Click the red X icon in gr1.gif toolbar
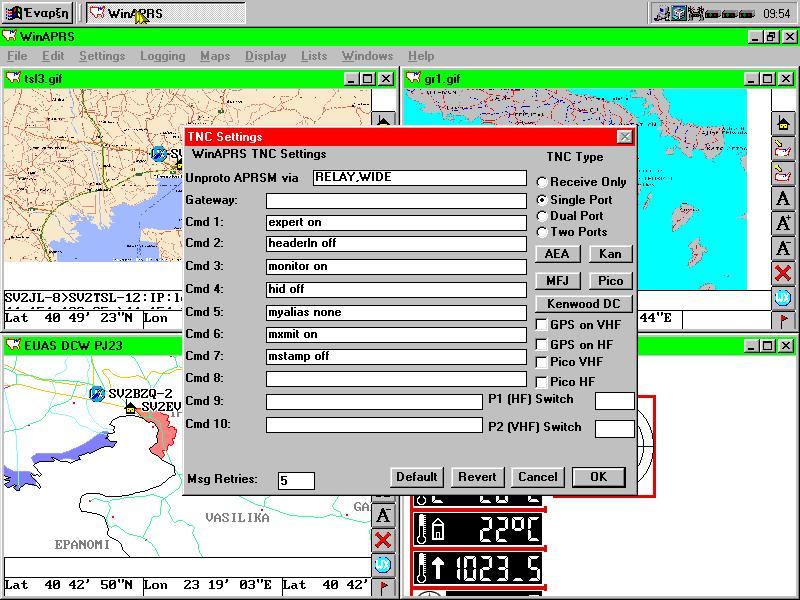Image resolution: width=800 pixels, height=600 pixels. [x=783, y=273]
